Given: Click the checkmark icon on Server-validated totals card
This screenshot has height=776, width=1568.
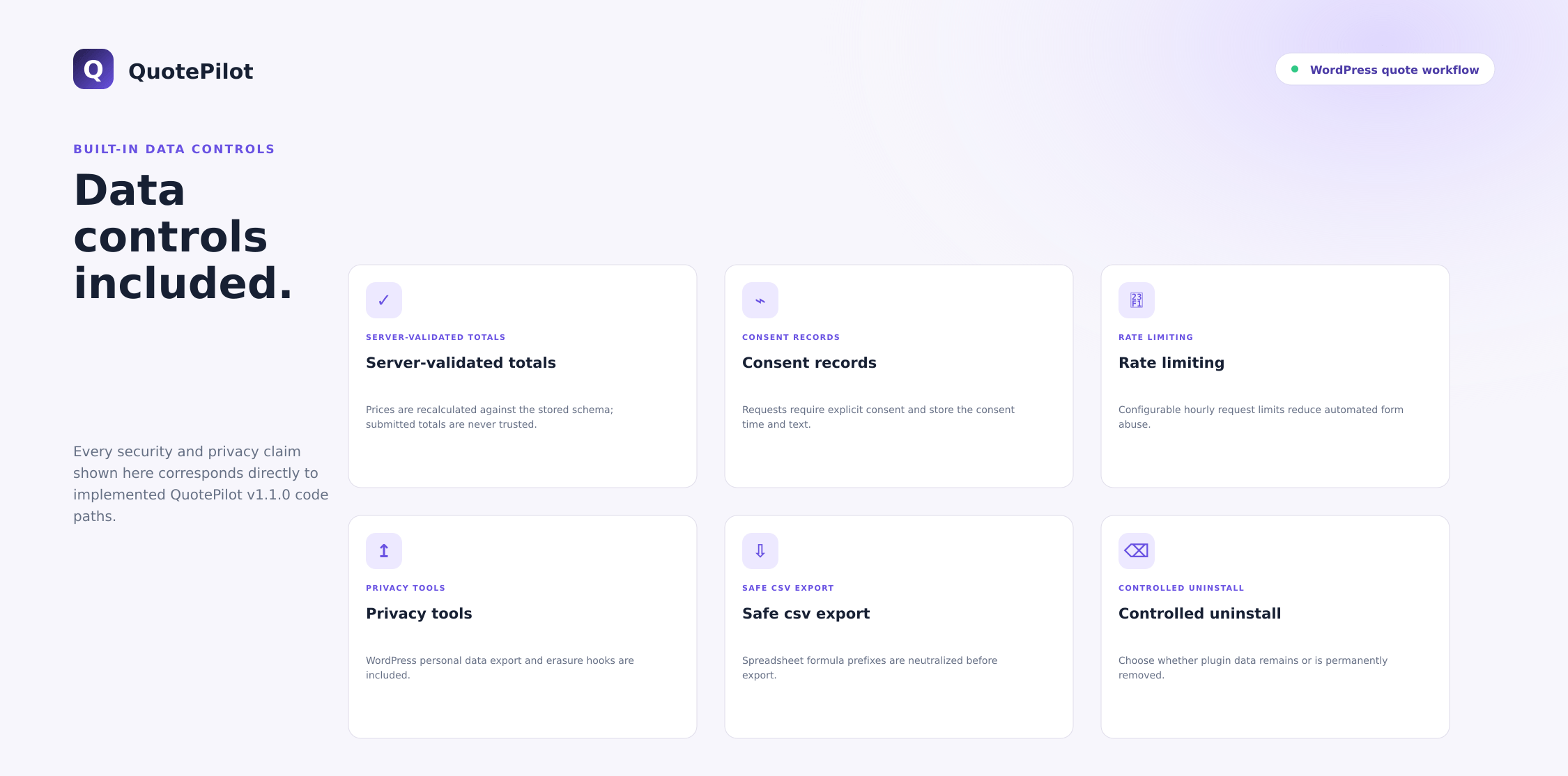Looking at the screenshot, I should pyautogui.click(x=384, y=300).
